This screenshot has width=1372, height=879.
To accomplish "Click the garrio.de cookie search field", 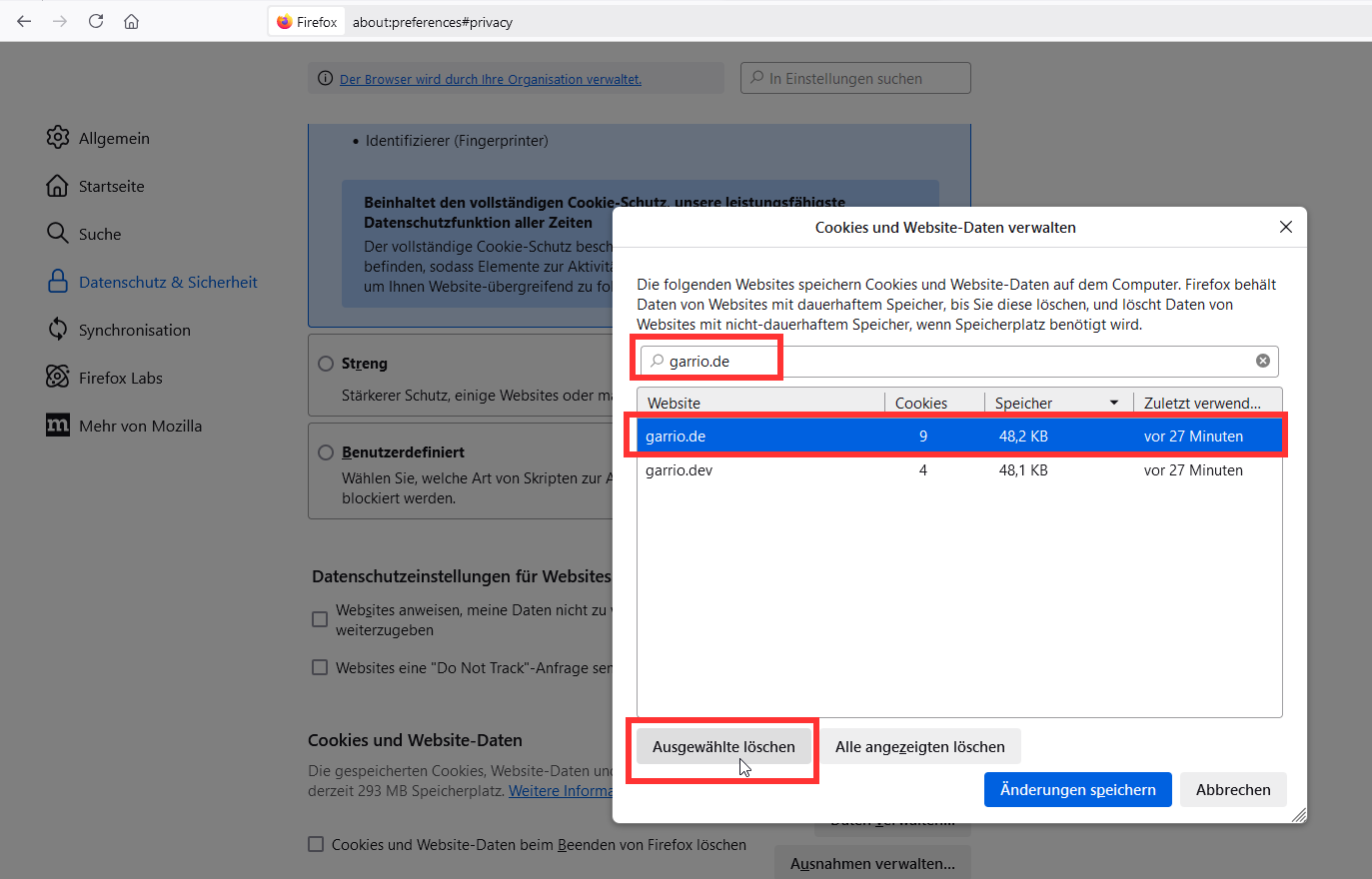I will pos(957,361).
